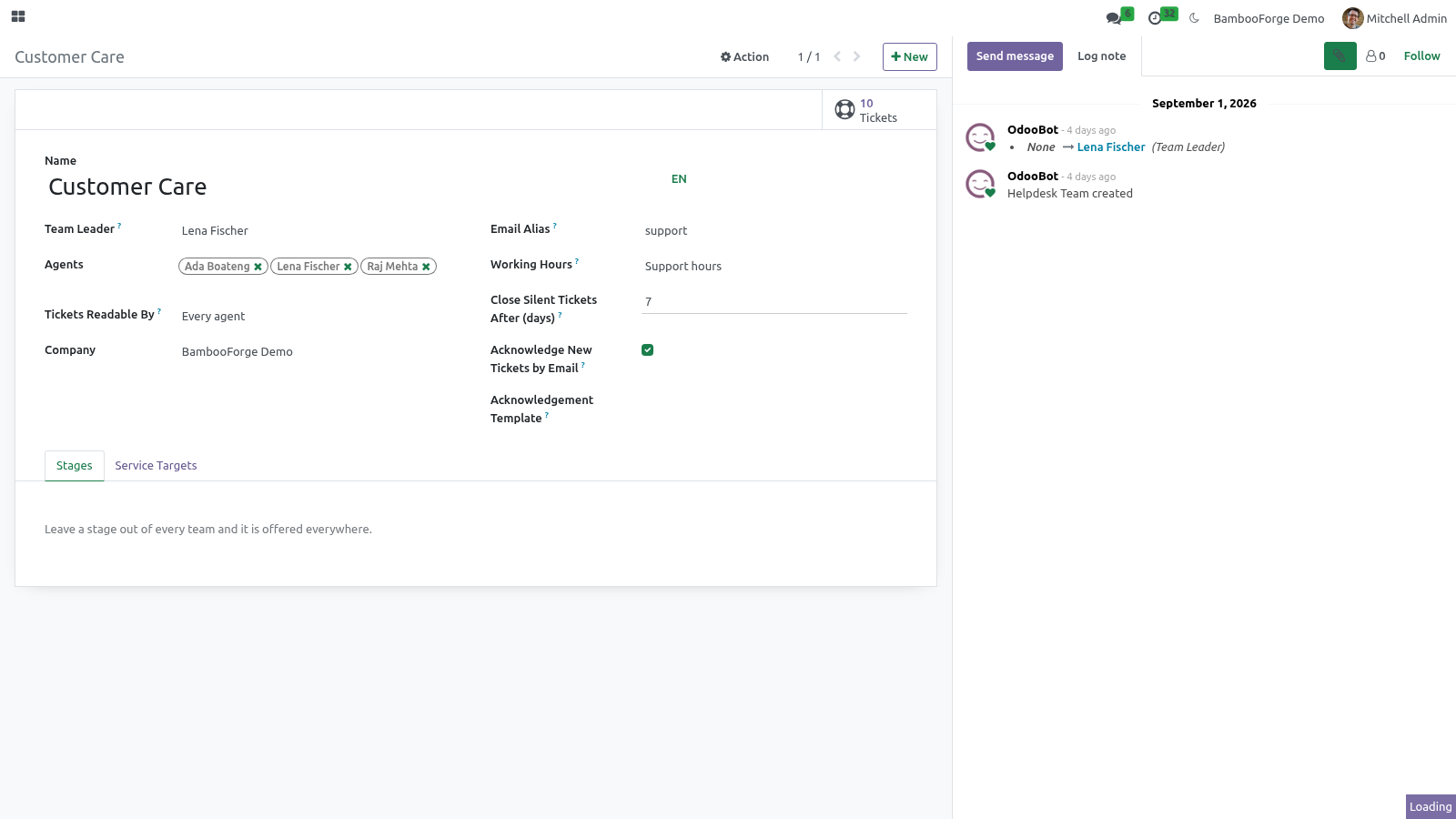Image resolution: width=1456 pixels, height=819 pixels.
Task: Open Working Hours Support hours dropdown
Action: (774, 267)
